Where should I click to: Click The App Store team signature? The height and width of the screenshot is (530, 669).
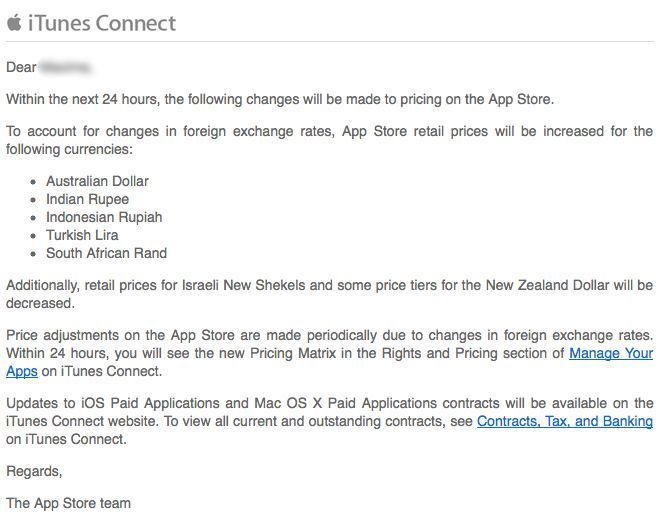(68, 503)
